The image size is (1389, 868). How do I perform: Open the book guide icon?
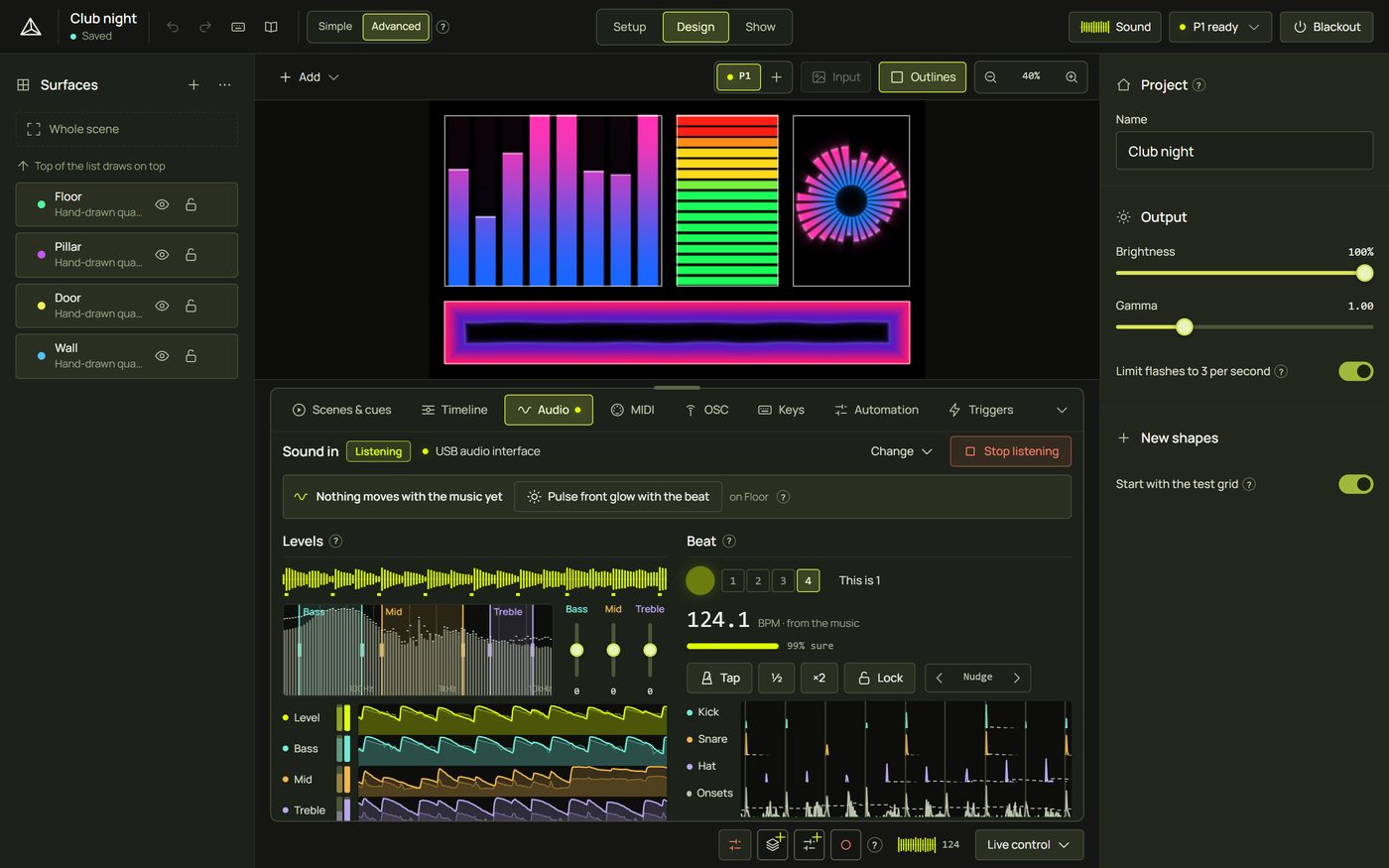pos(271,27)
